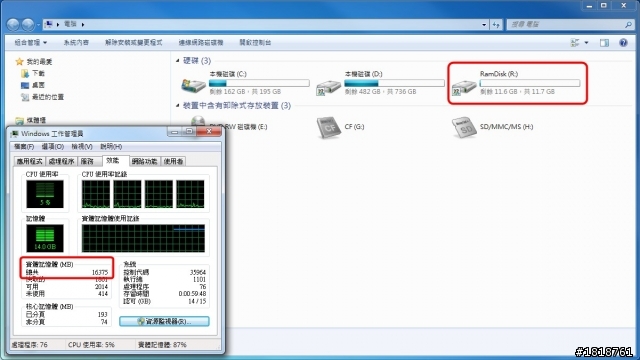Click the Downloads folder icon in sidebar
This screenshot has height=360, width=640.
click(x=25, y=73)
